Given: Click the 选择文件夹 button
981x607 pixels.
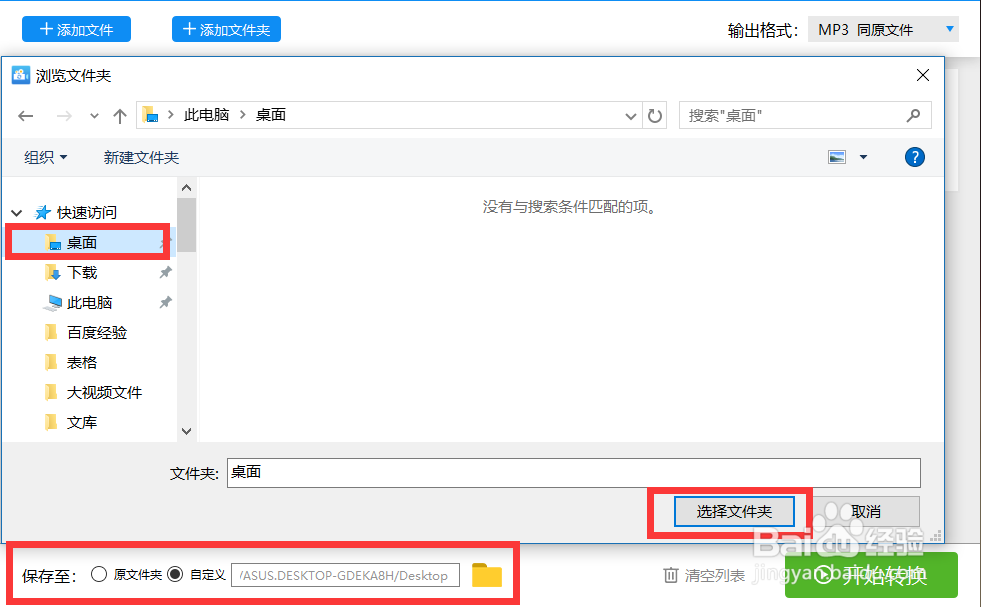Looking at the screenshot, I should click(734, 511).
